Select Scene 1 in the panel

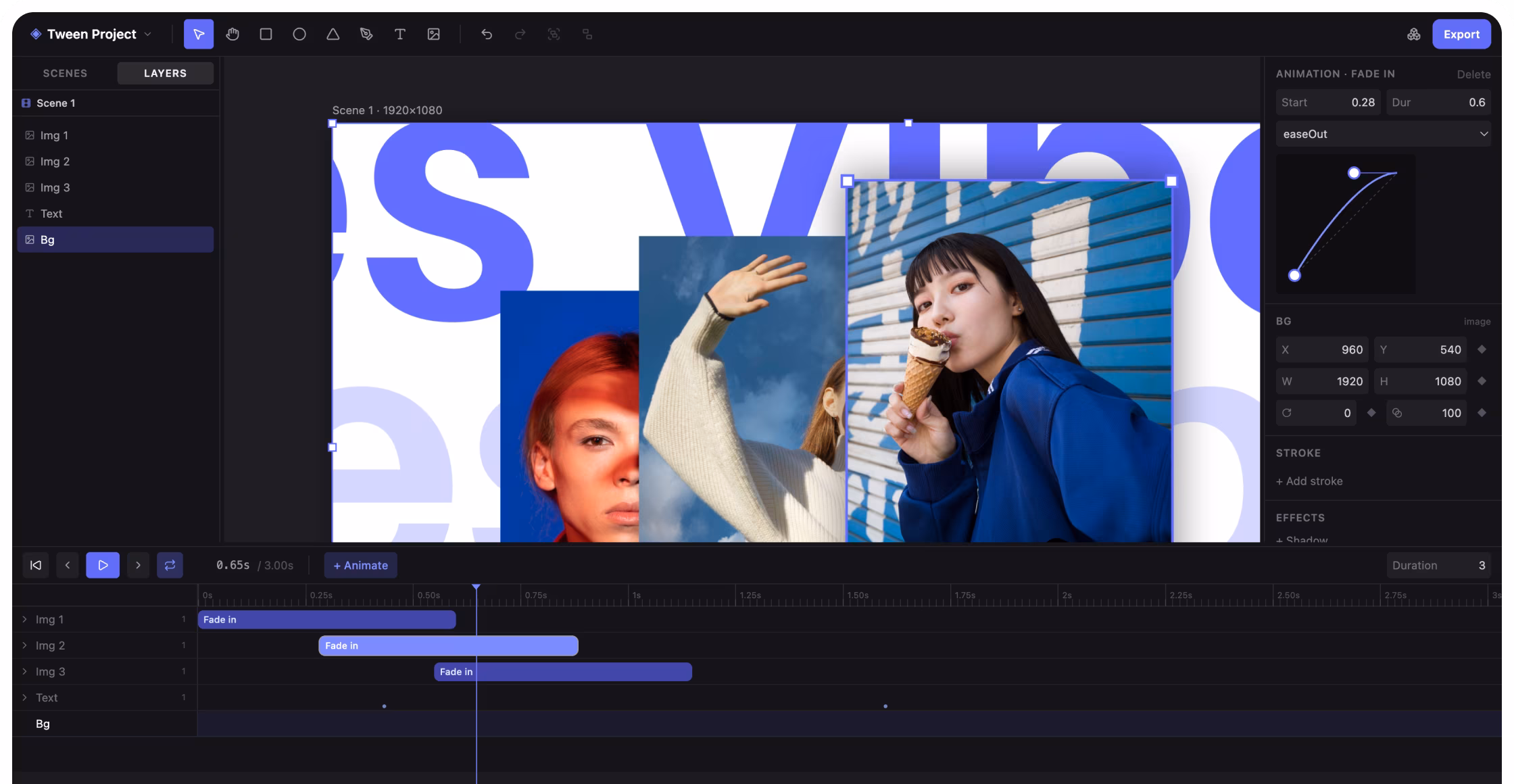click(116, 103)
